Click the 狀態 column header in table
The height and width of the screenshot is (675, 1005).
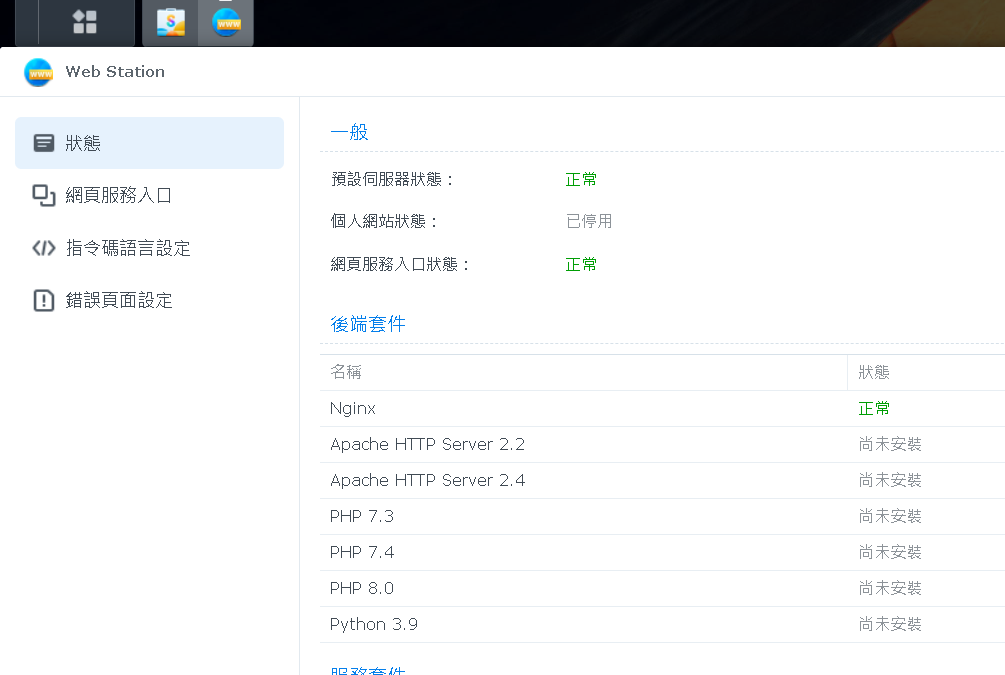tap(874, 372)
